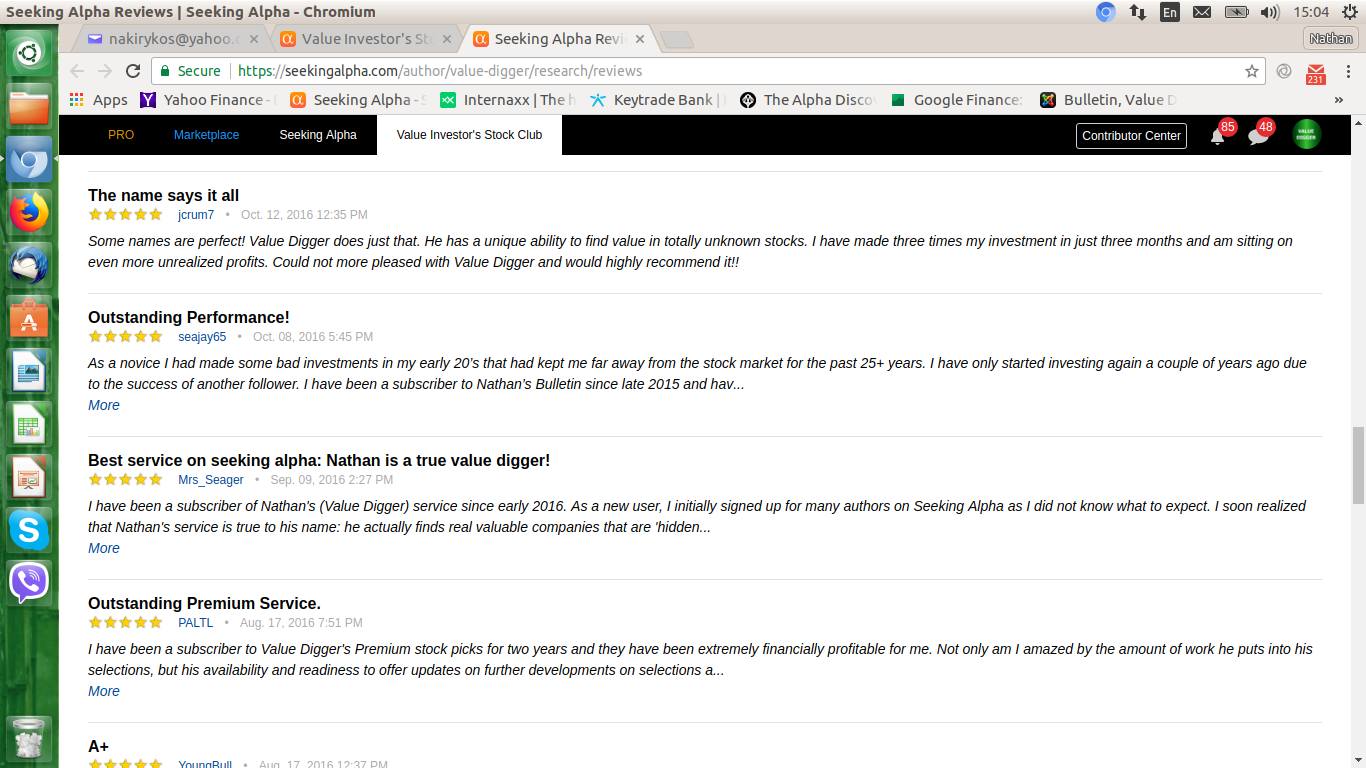Open the Value Digger profile avatar

click(1307, 135)
